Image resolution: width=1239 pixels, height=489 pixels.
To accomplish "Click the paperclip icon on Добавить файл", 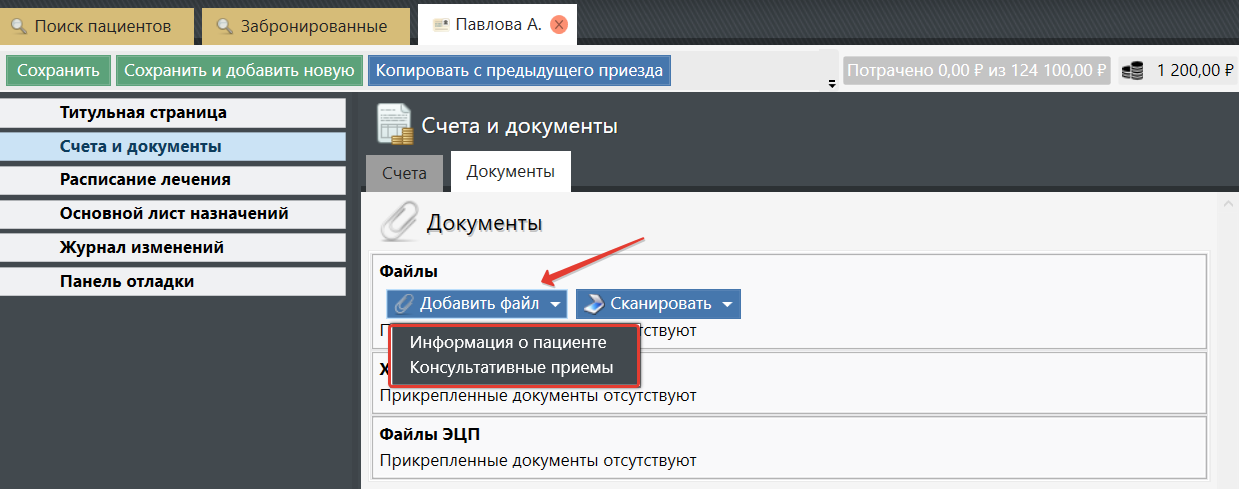I will 404,304.
